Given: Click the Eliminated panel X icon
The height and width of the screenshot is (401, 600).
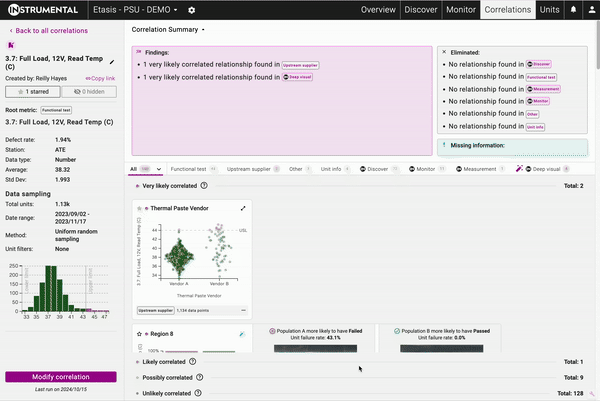Looking at the screenshot, I should [x=444, y=52].
